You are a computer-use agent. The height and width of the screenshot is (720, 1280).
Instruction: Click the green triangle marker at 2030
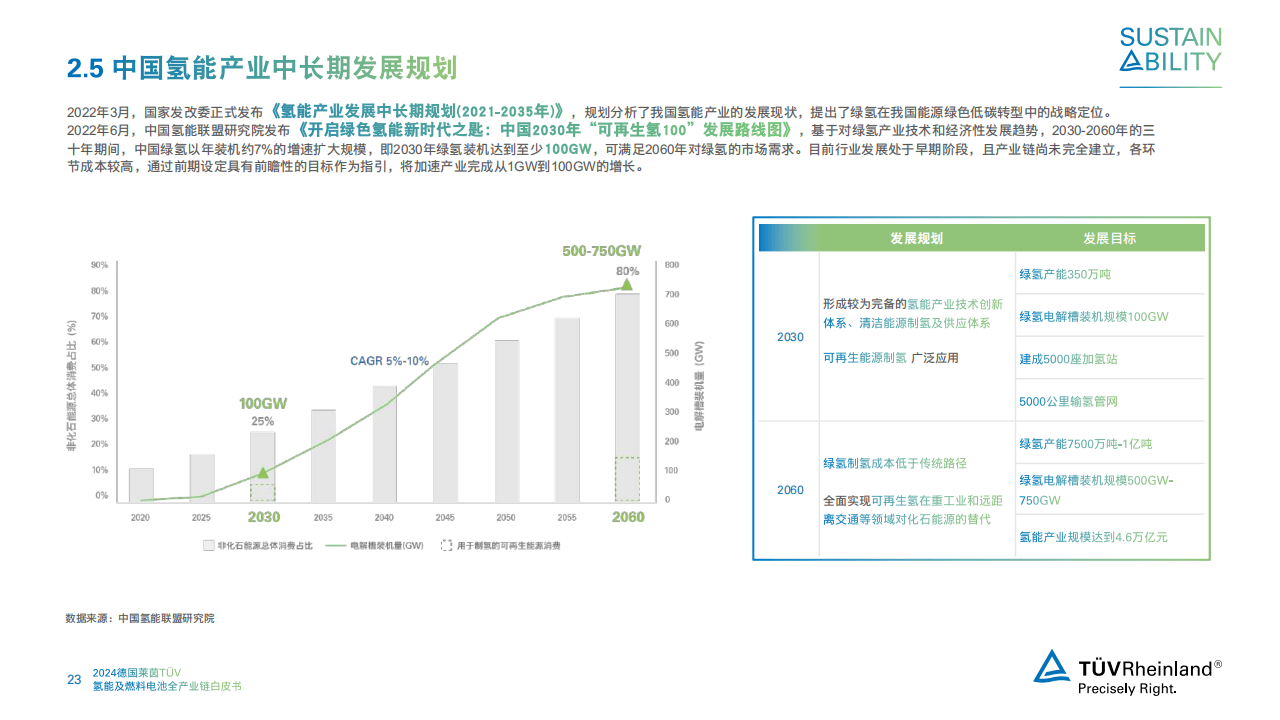coord(262,473)
